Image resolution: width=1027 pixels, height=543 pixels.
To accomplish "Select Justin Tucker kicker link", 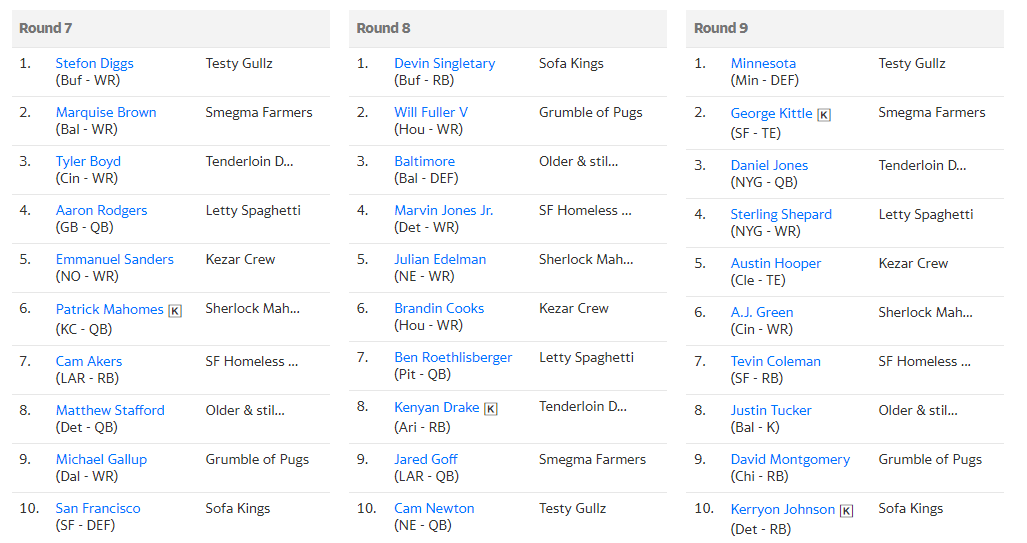I will coord(771,410).
